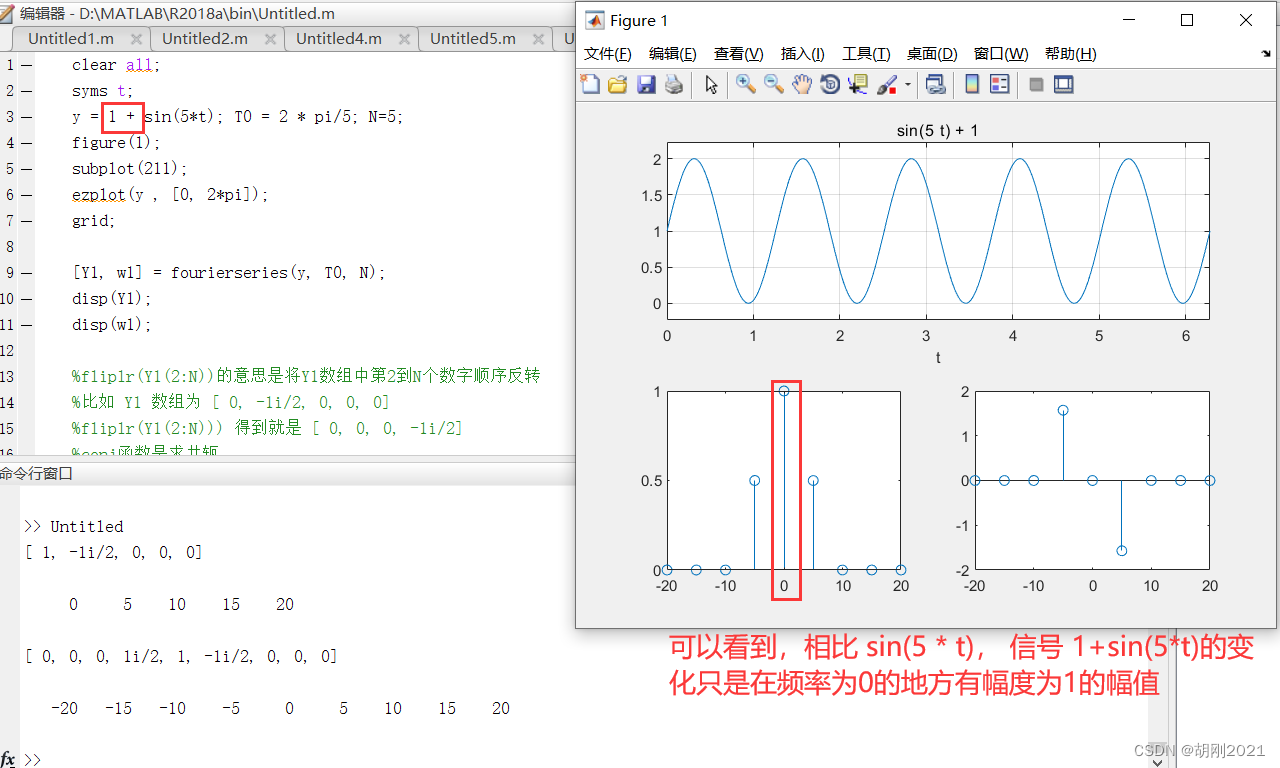Select the Zoom In magnifier tool
1280x768 pixels.
coord(746,85)
